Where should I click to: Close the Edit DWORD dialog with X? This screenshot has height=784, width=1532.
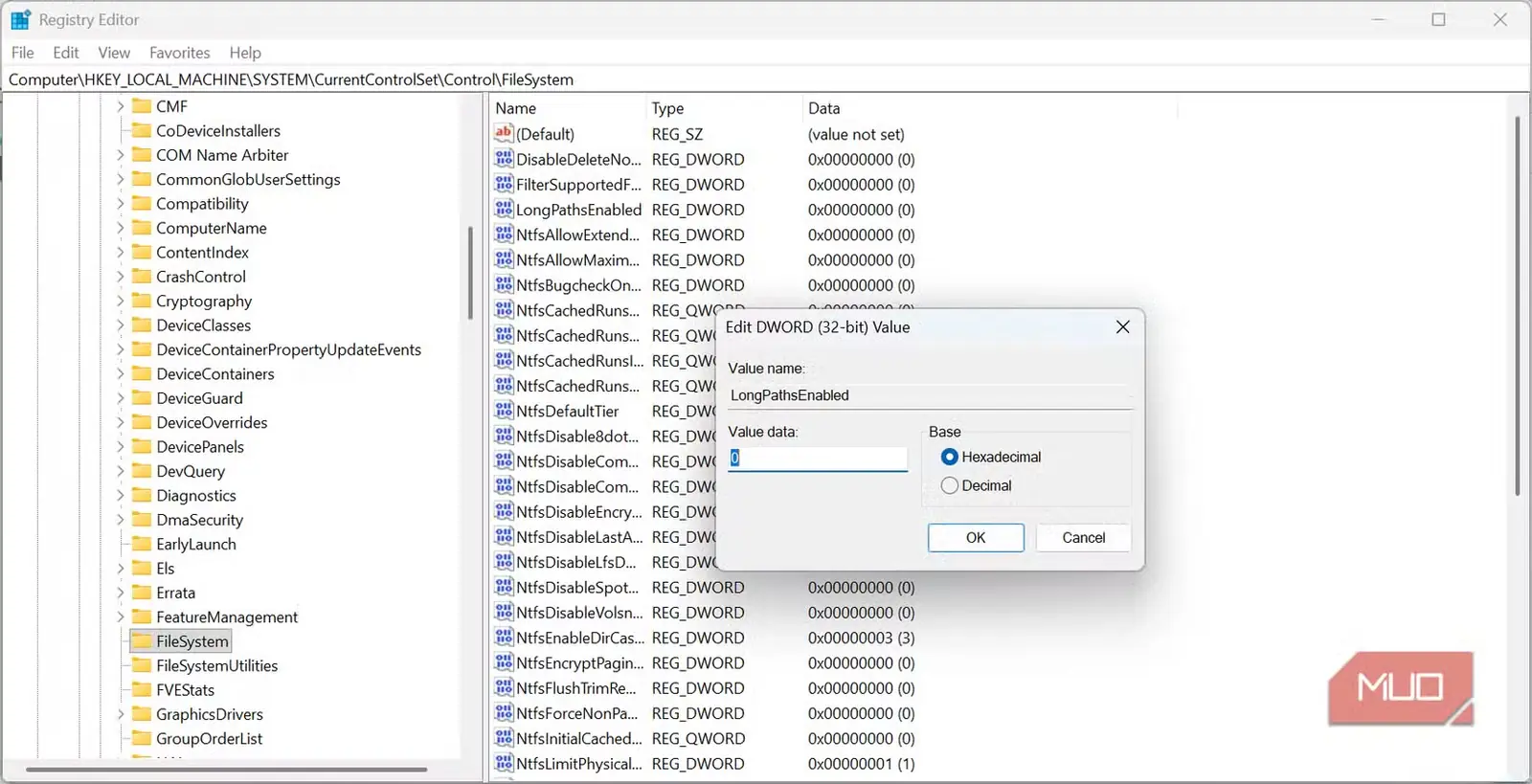[1122, 327]
